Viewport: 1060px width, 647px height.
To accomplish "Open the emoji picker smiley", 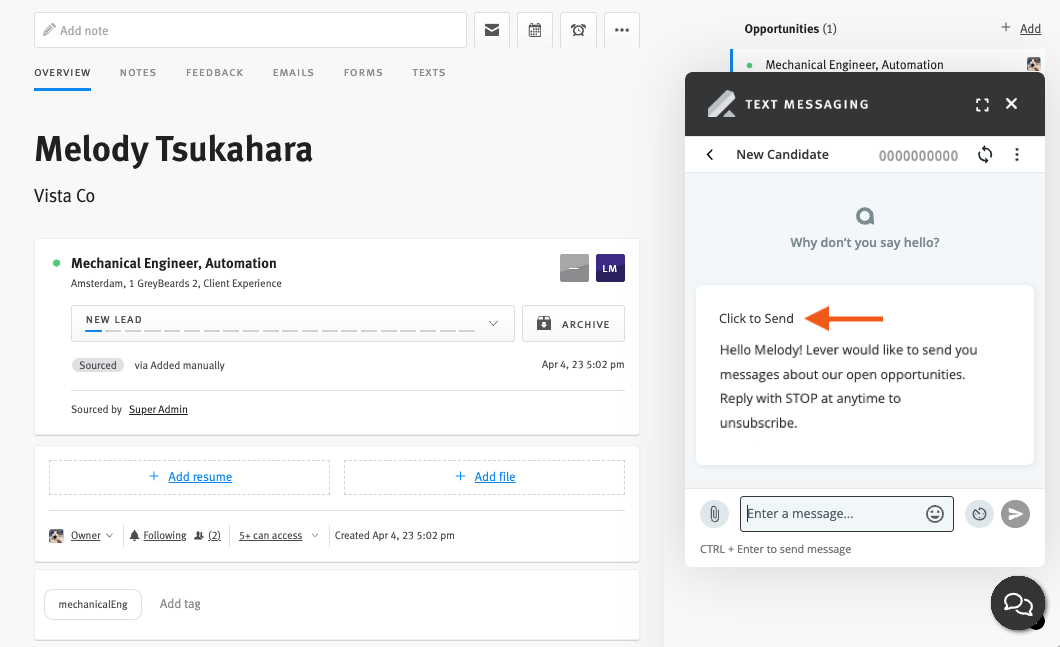I will point(935,514).
